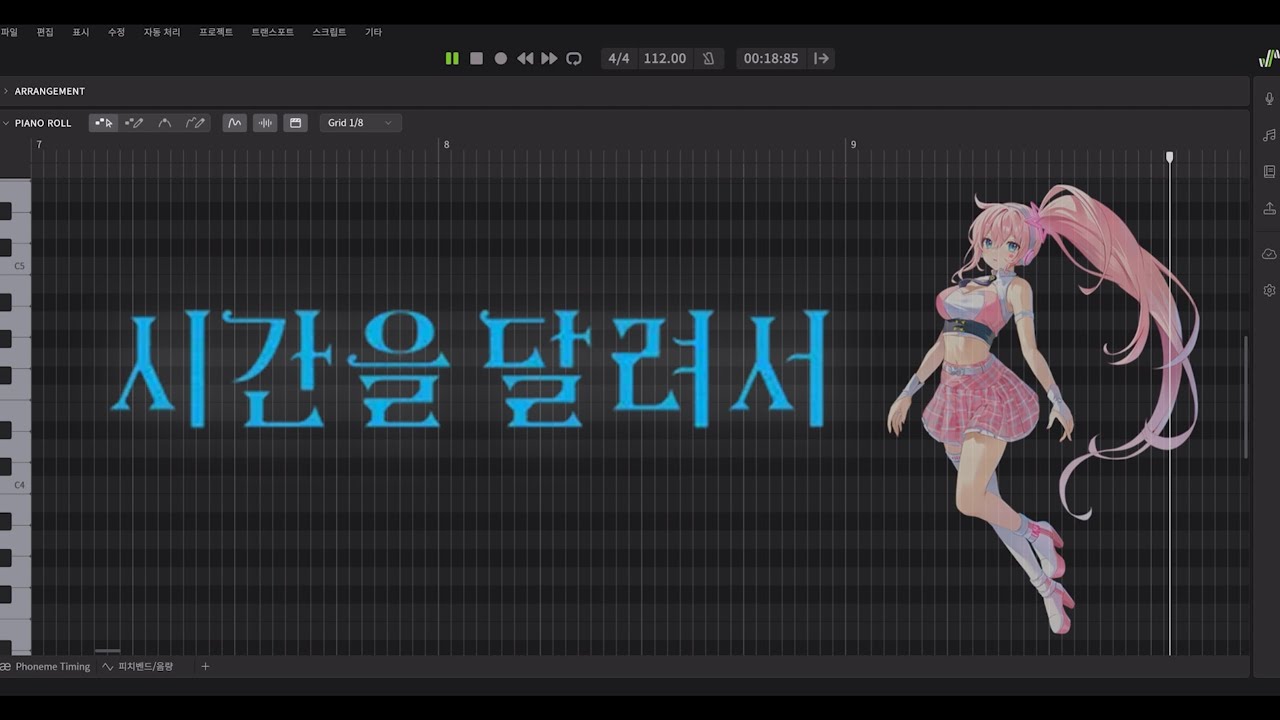Select the pitch pencil drawing tool
The image size is (1280, 720).
196,123
